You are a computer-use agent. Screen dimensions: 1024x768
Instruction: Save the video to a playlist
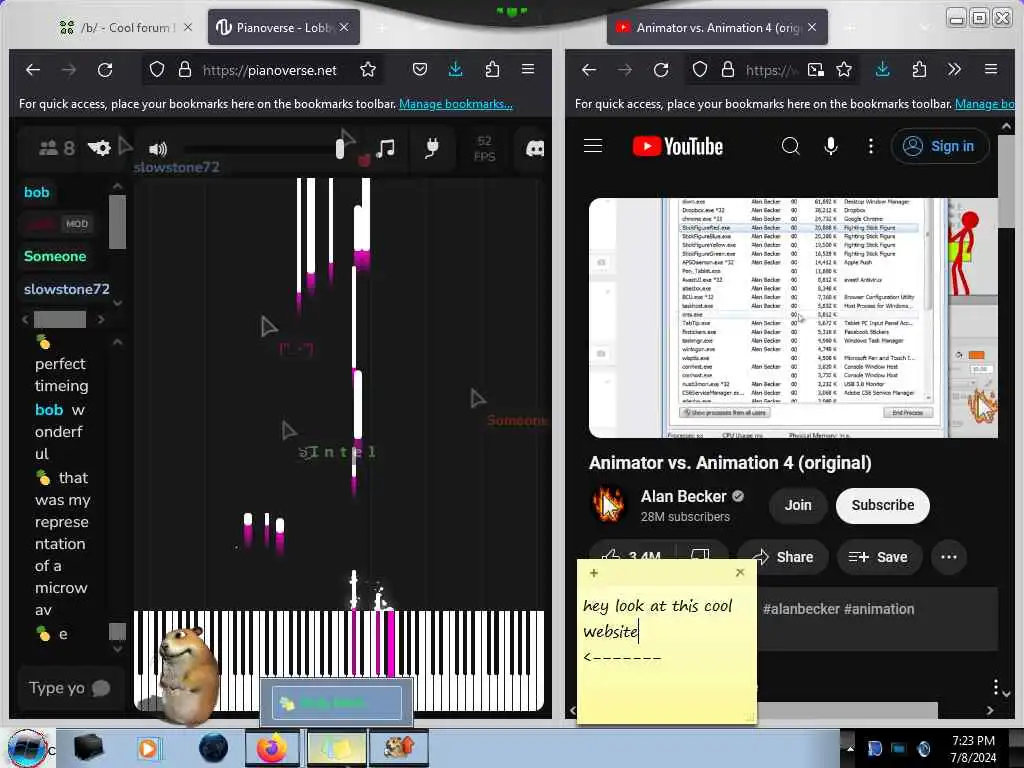point(878,557)
